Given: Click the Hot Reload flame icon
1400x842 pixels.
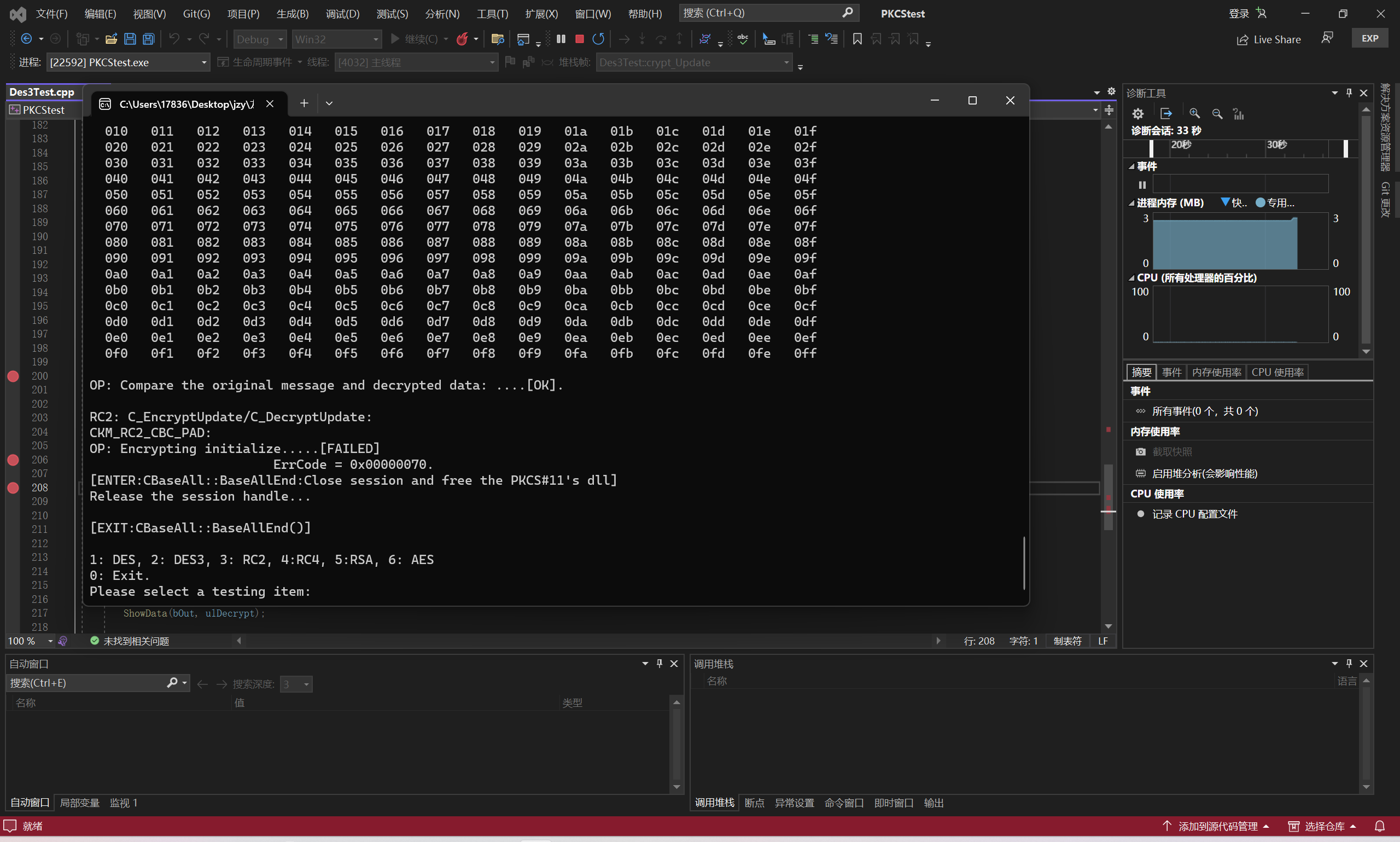Looking at the screenshot, I should pos(462,39).
